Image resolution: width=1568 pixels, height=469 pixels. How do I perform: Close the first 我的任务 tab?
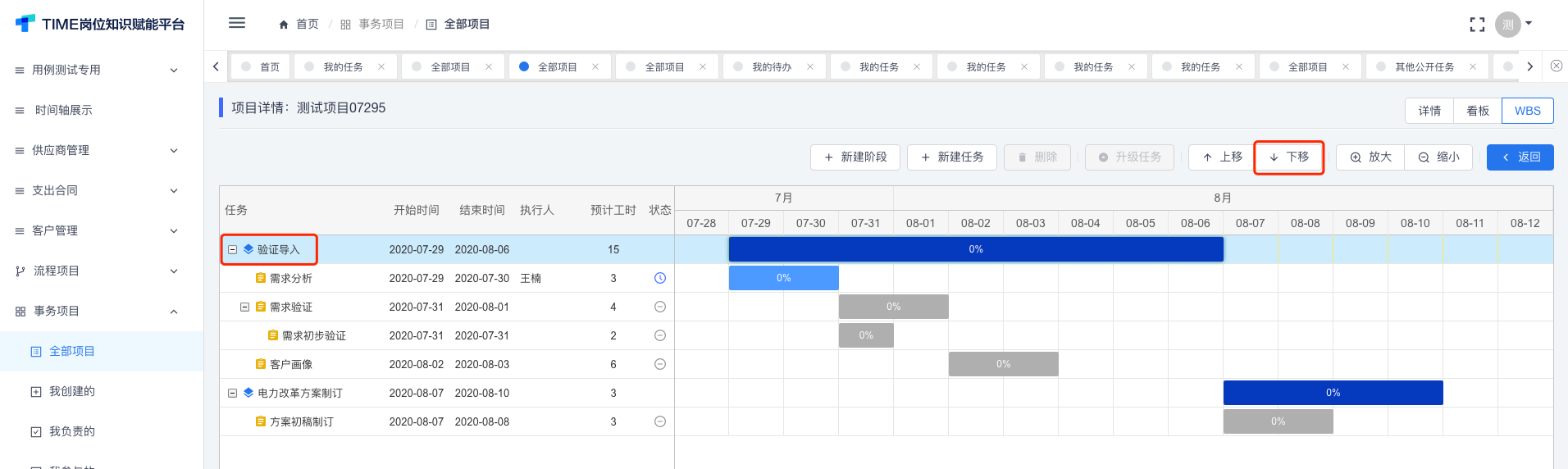pos(381,66)
